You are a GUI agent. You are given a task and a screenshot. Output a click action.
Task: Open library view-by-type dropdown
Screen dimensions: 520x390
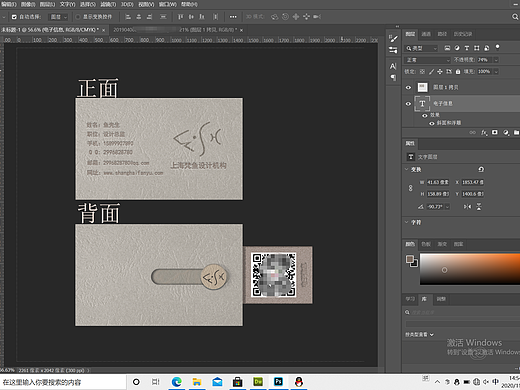point(419,334)
